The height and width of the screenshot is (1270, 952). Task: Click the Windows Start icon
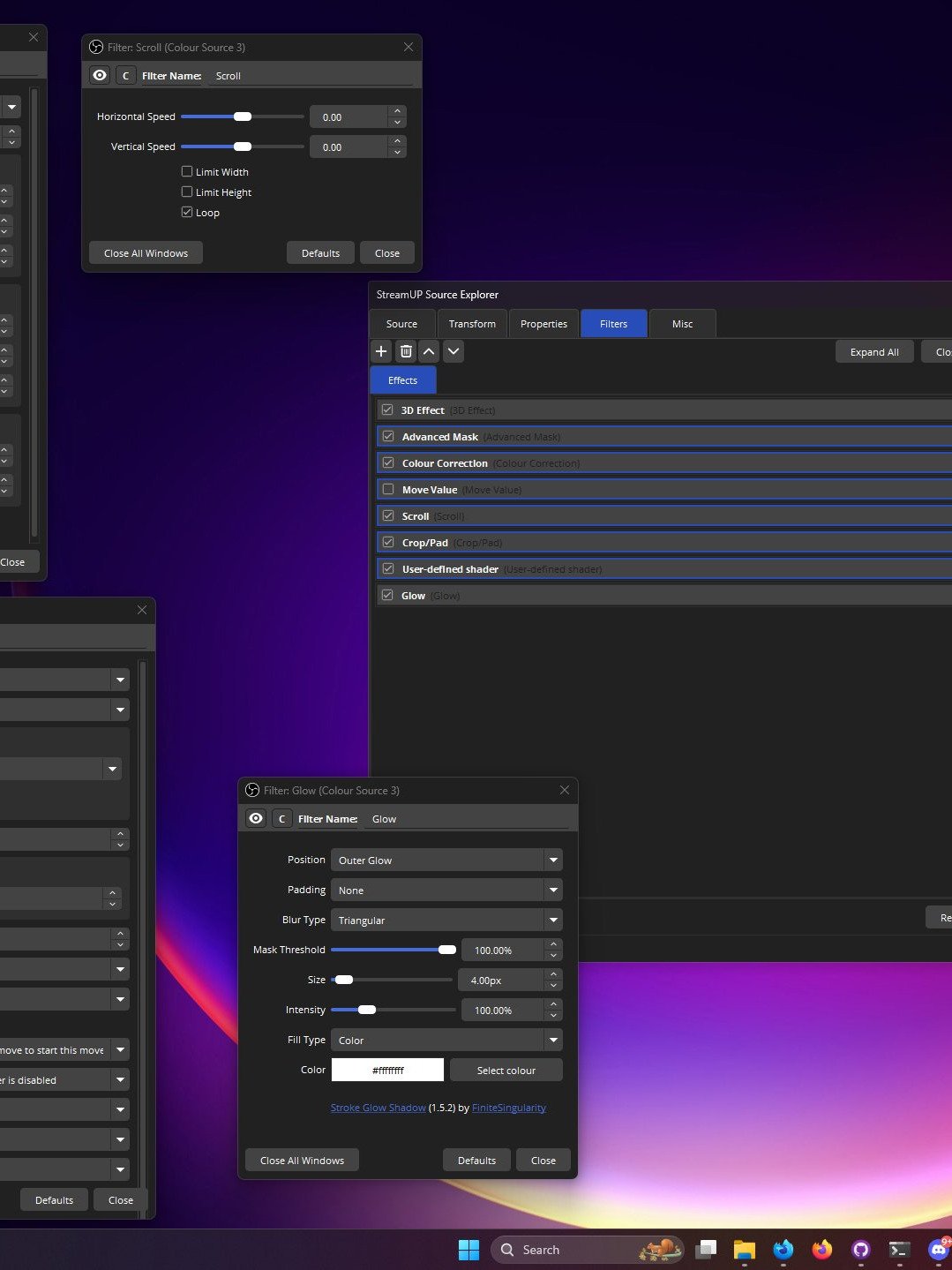pyautogui.click(x=469, y=1250)
